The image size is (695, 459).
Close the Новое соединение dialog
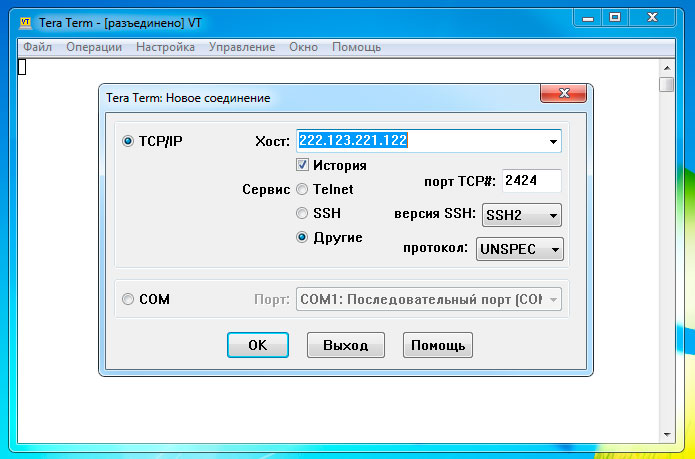(562, 94)
